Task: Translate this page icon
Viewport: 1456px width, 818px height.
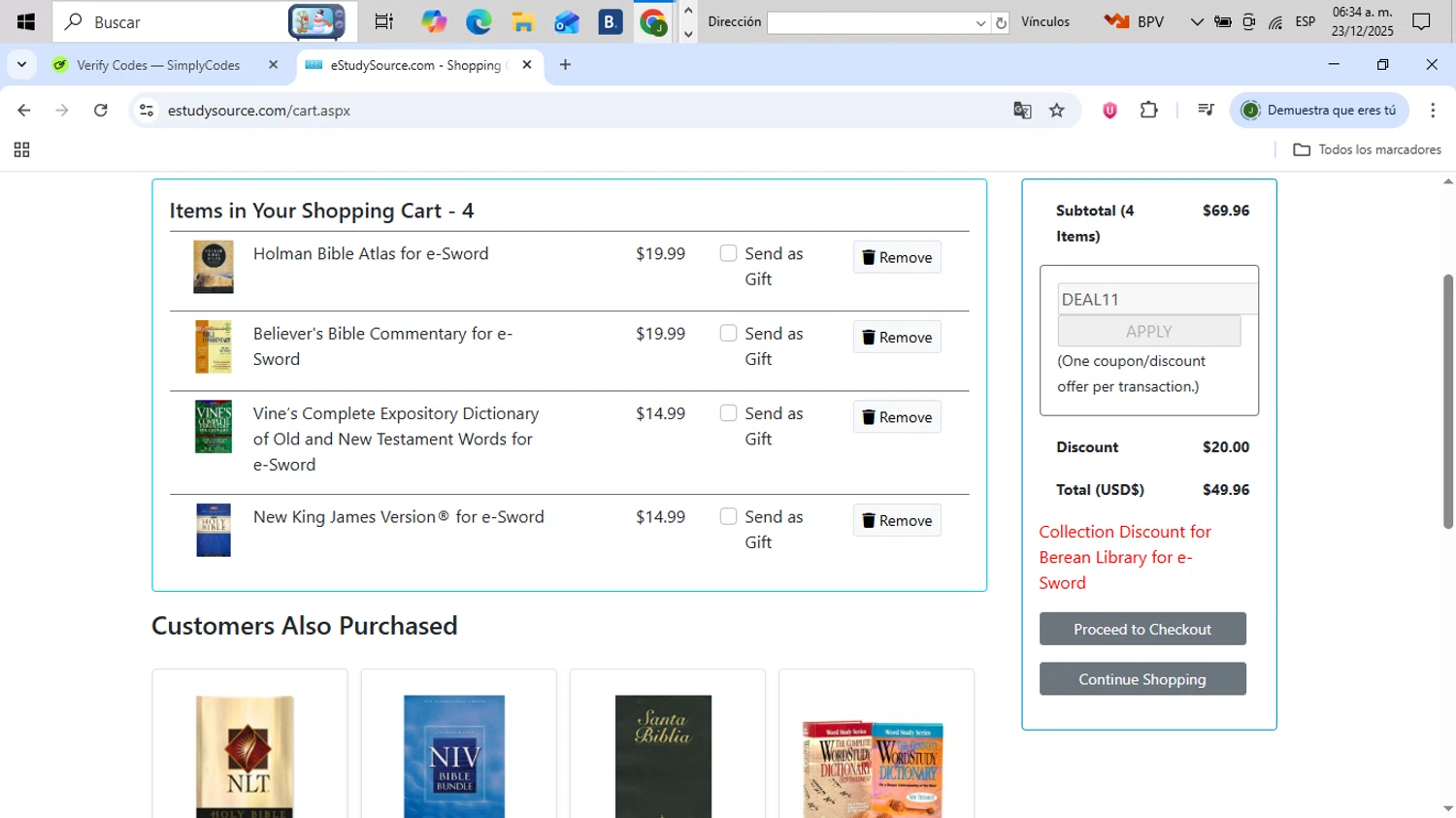Action: pos(1022,111)
